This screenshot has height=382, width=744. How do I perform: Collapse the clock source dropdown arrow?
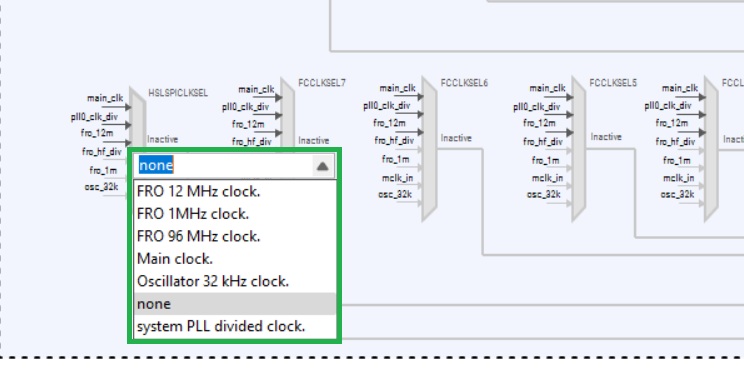click(x=323, y=166)
